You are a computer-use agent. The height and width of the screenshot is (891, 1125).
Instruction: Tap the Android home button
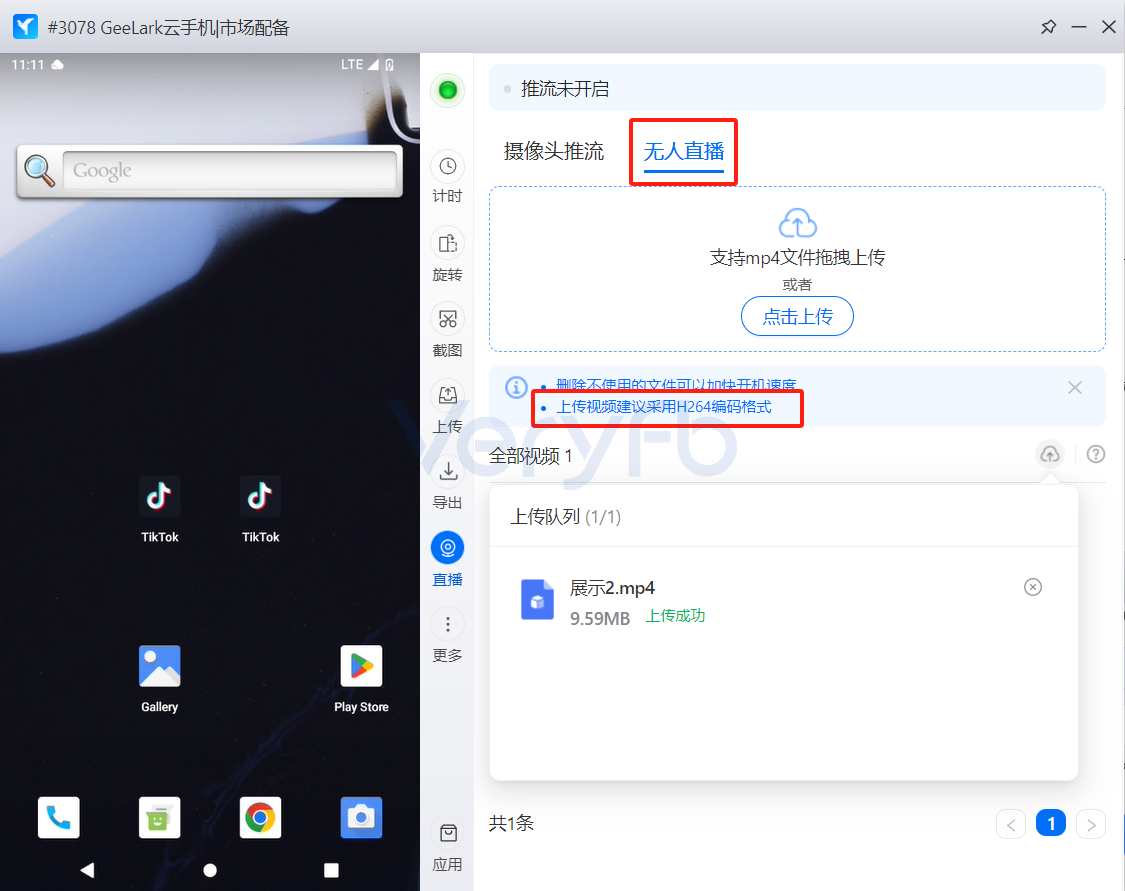tap(210, 870)
